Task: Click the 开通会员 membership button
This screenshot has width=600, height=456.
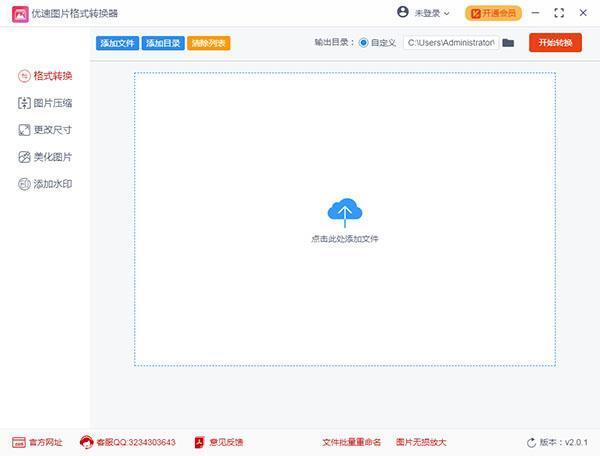Action: pyautogui.click(x=493, y=13)
